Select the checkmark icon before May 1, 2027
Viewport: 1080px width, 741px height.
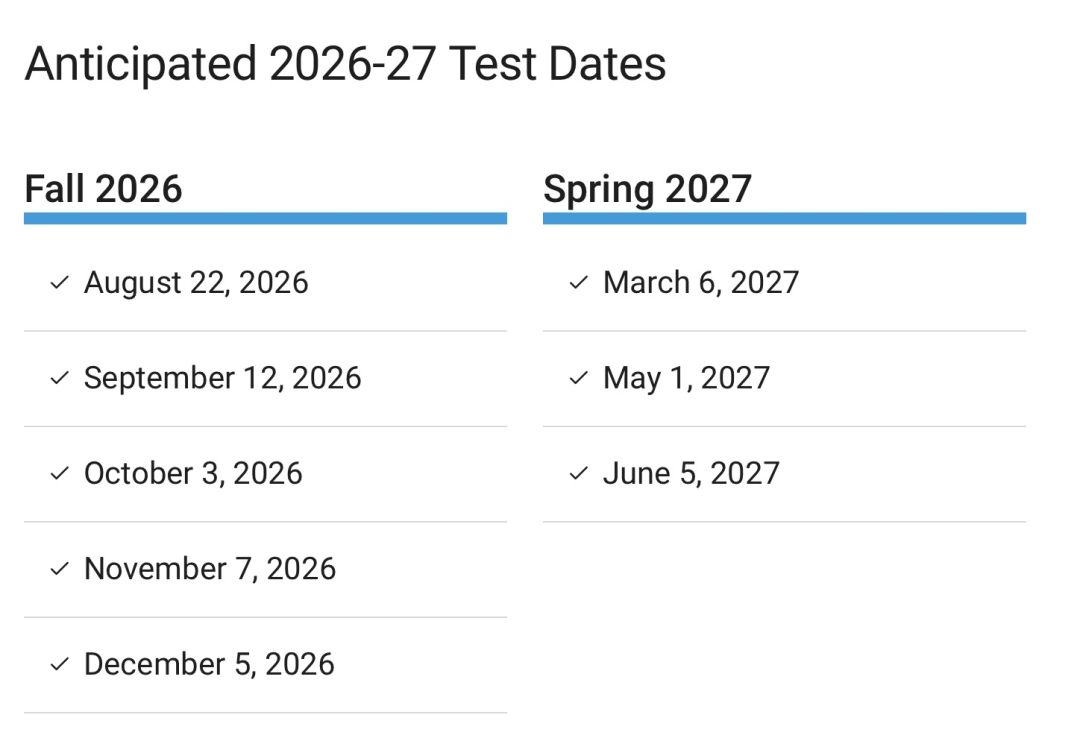tap(578, 378)
